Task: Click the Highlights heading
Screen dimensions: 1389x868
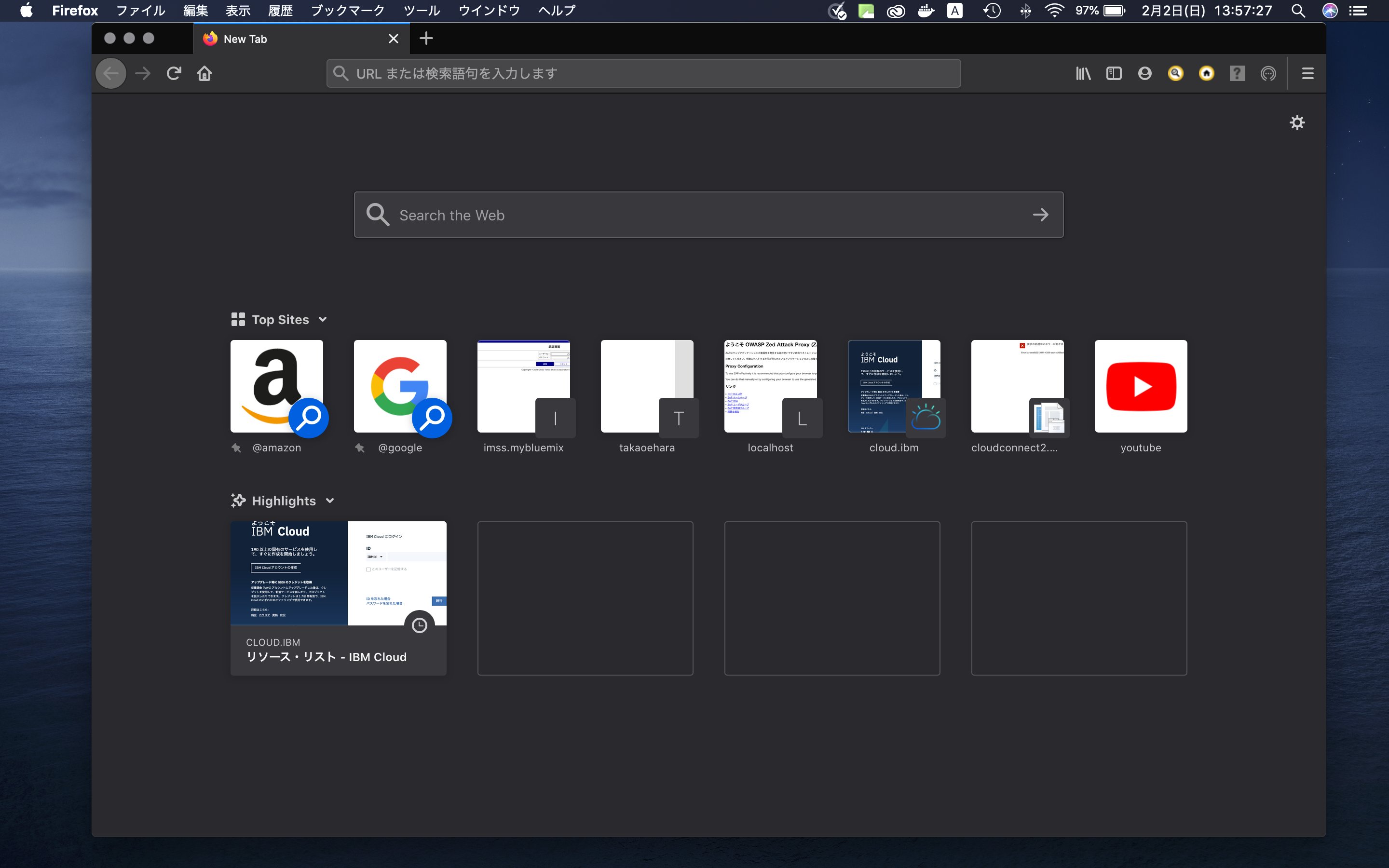Action: (284, 501)
